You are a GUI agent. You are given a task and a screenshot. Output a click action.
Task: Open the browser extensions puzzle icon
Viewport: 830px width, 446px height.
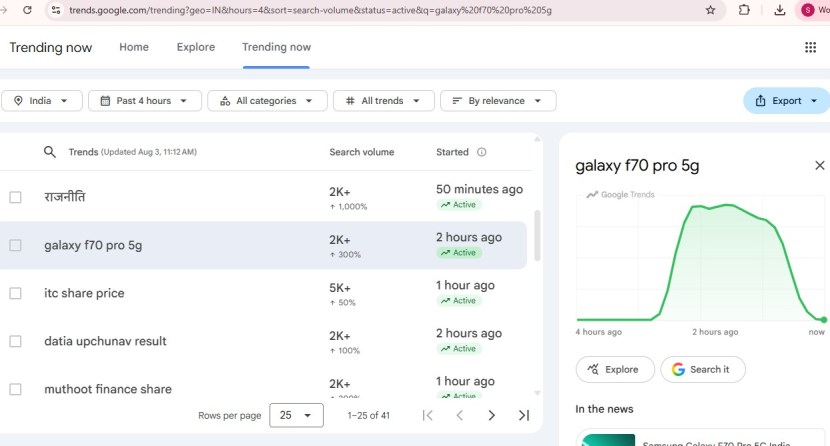point(744,10)
